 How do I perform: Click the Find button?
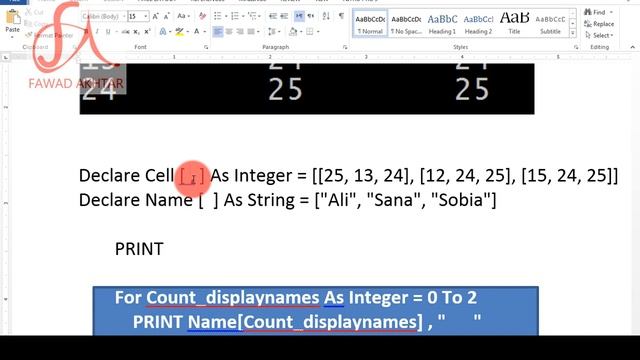(596, 12)
